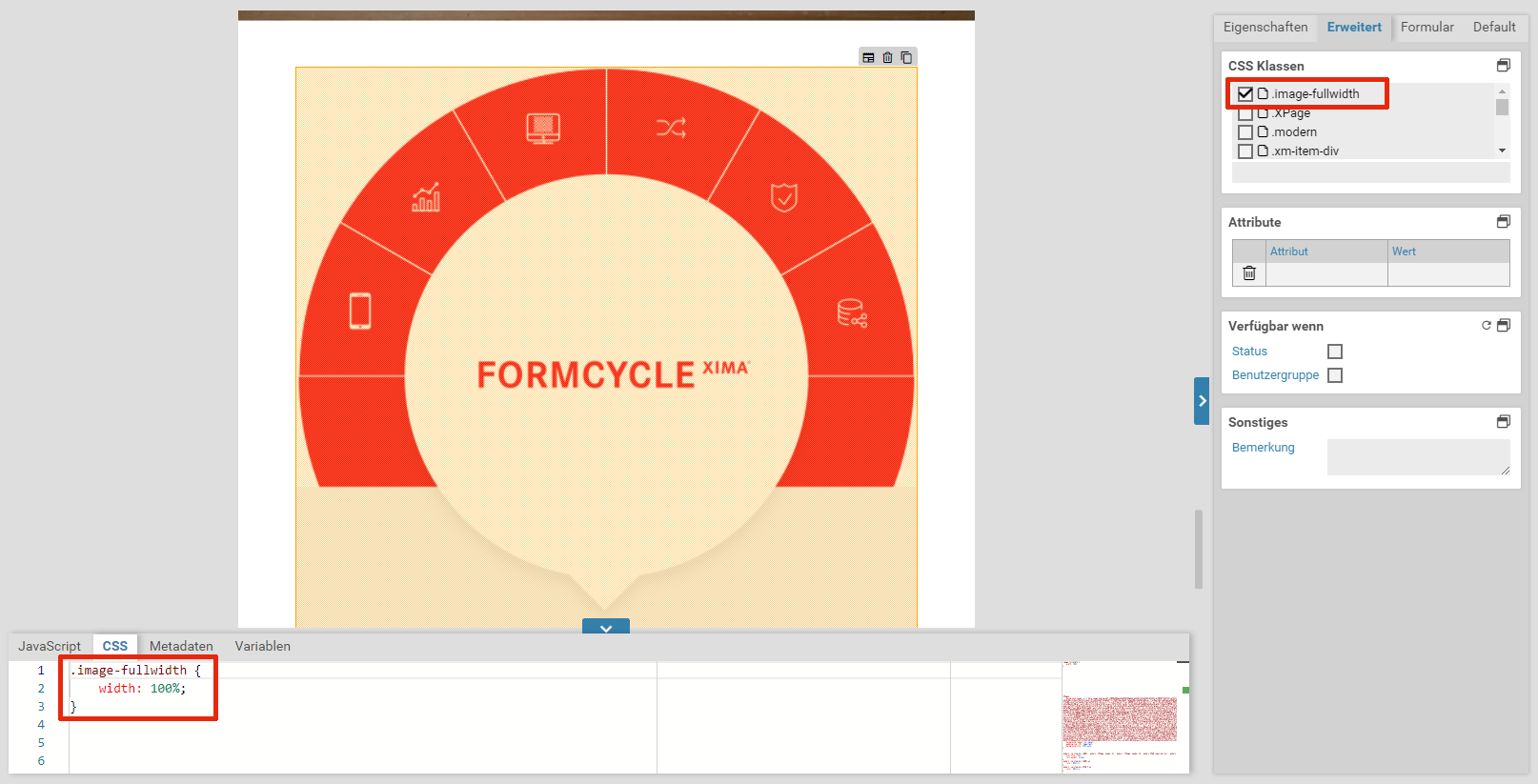The height and width of the screenshot is (784, 1538).
Task: Click the Benutzergruppe label link
Action: coord(1275,375)
